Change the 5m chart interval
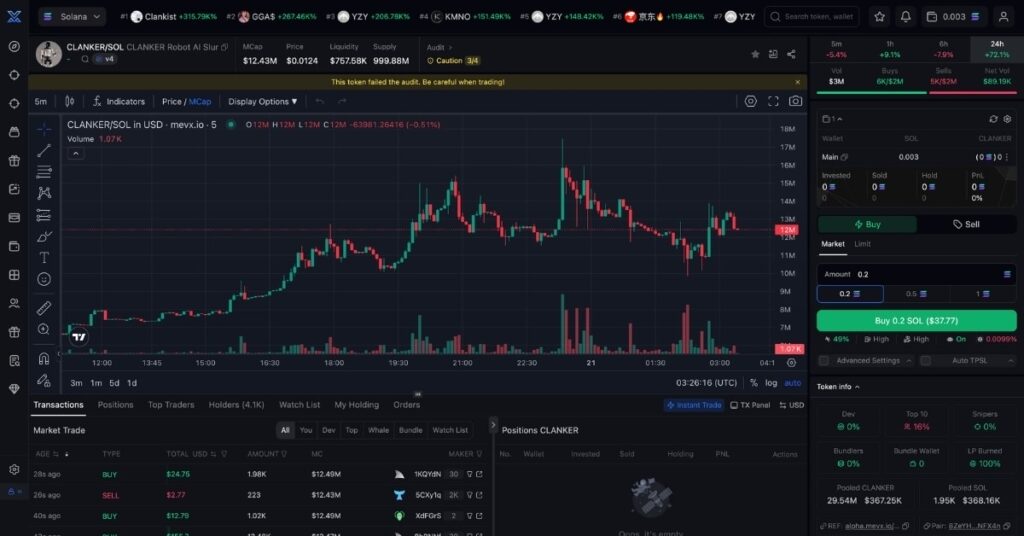This screenshot has height=536, width=1024. pos(40,102)
